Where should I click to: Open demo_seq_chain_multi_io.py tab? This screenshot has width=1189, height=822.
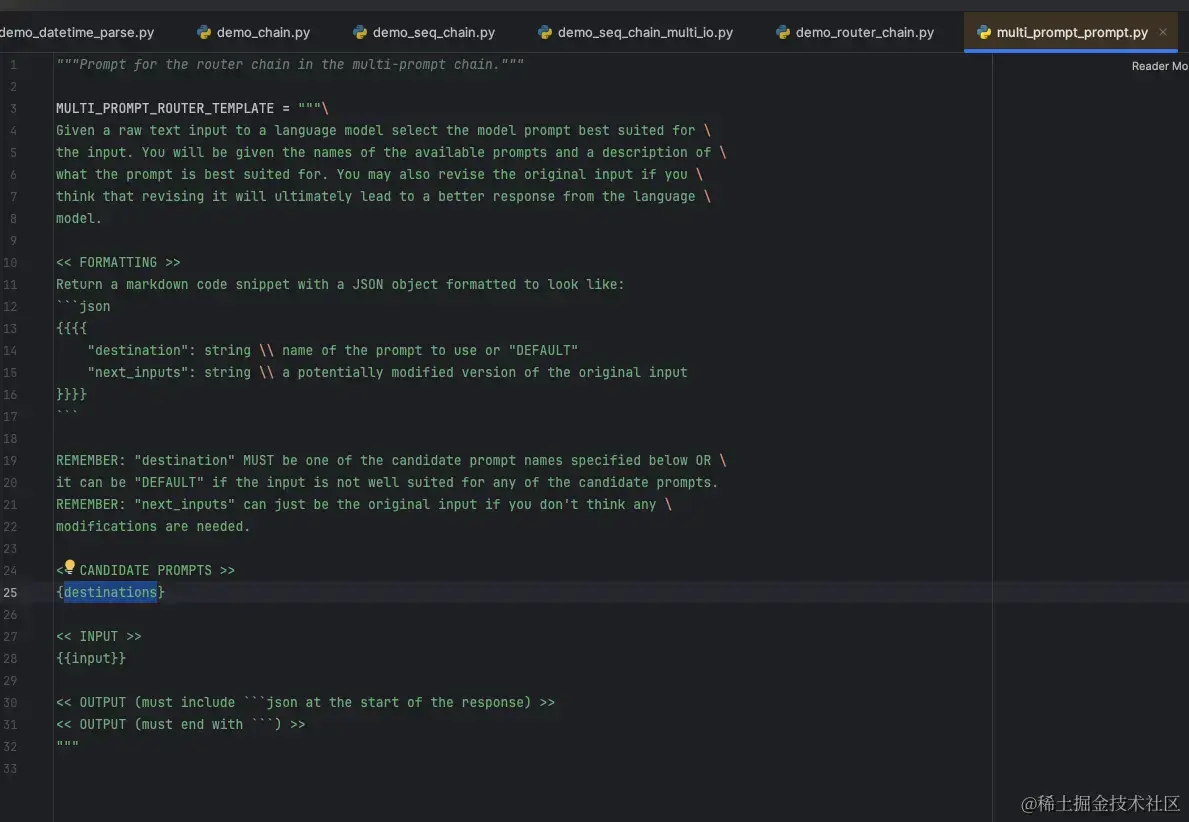click(635, 33)
